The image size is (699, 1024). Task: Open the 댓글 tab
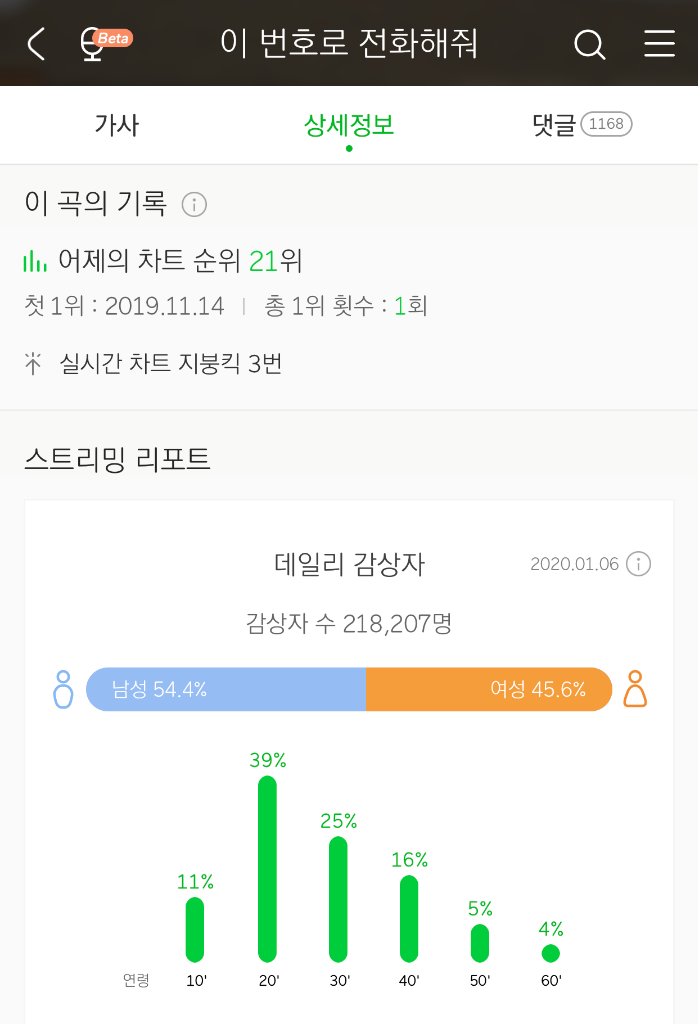(x=554, y=125)
